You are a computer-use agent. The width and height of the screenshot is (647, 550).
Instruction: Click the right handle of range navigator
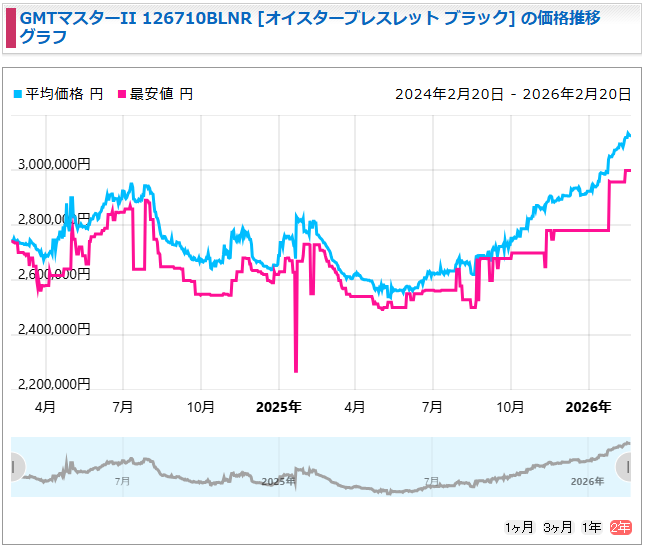point(625,467)
